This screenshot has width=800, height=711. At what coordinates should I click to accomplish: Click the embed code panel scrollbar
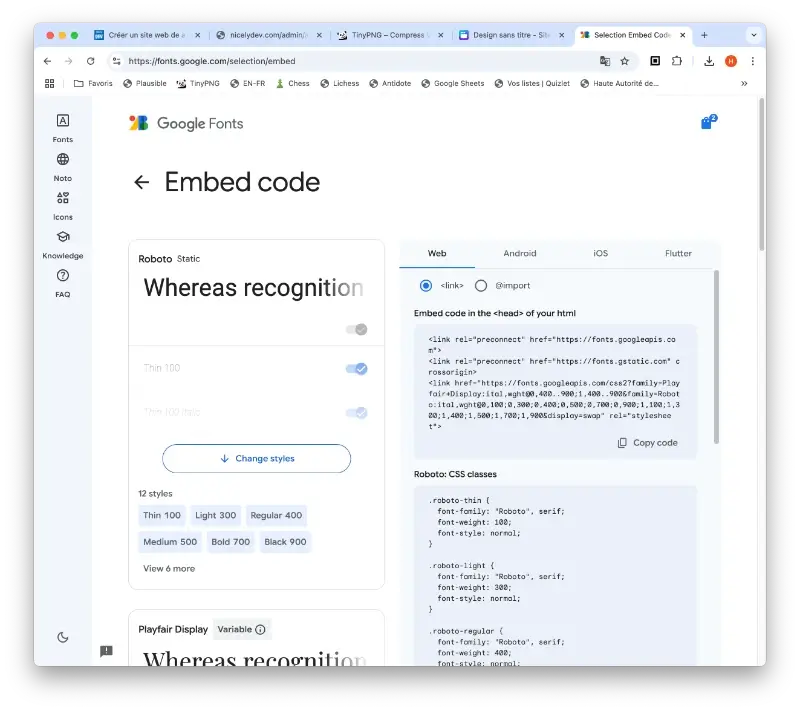(716, 357)
